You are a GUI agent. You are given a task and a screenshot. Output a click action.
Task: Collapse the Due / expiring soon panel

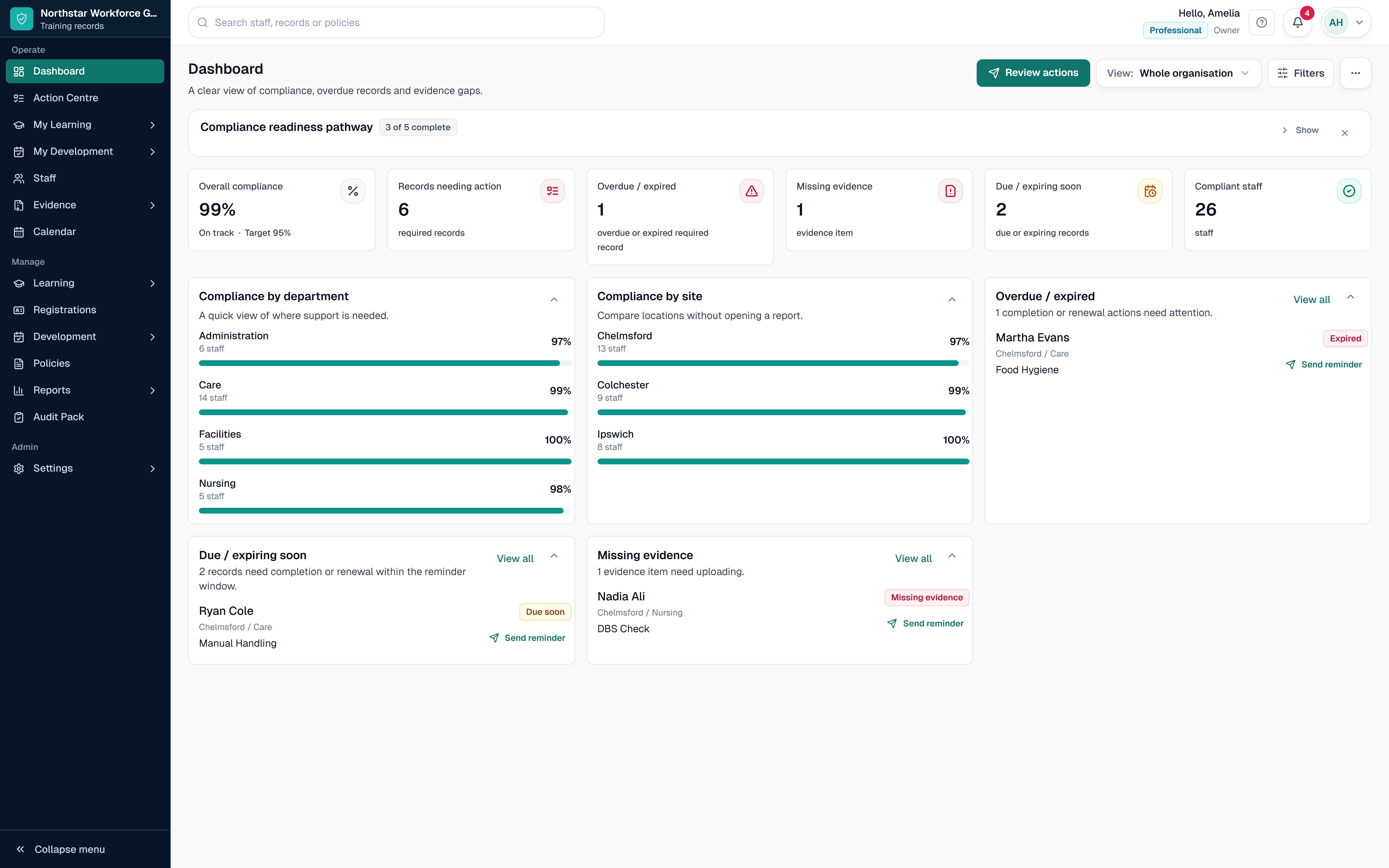click(554, 556)
